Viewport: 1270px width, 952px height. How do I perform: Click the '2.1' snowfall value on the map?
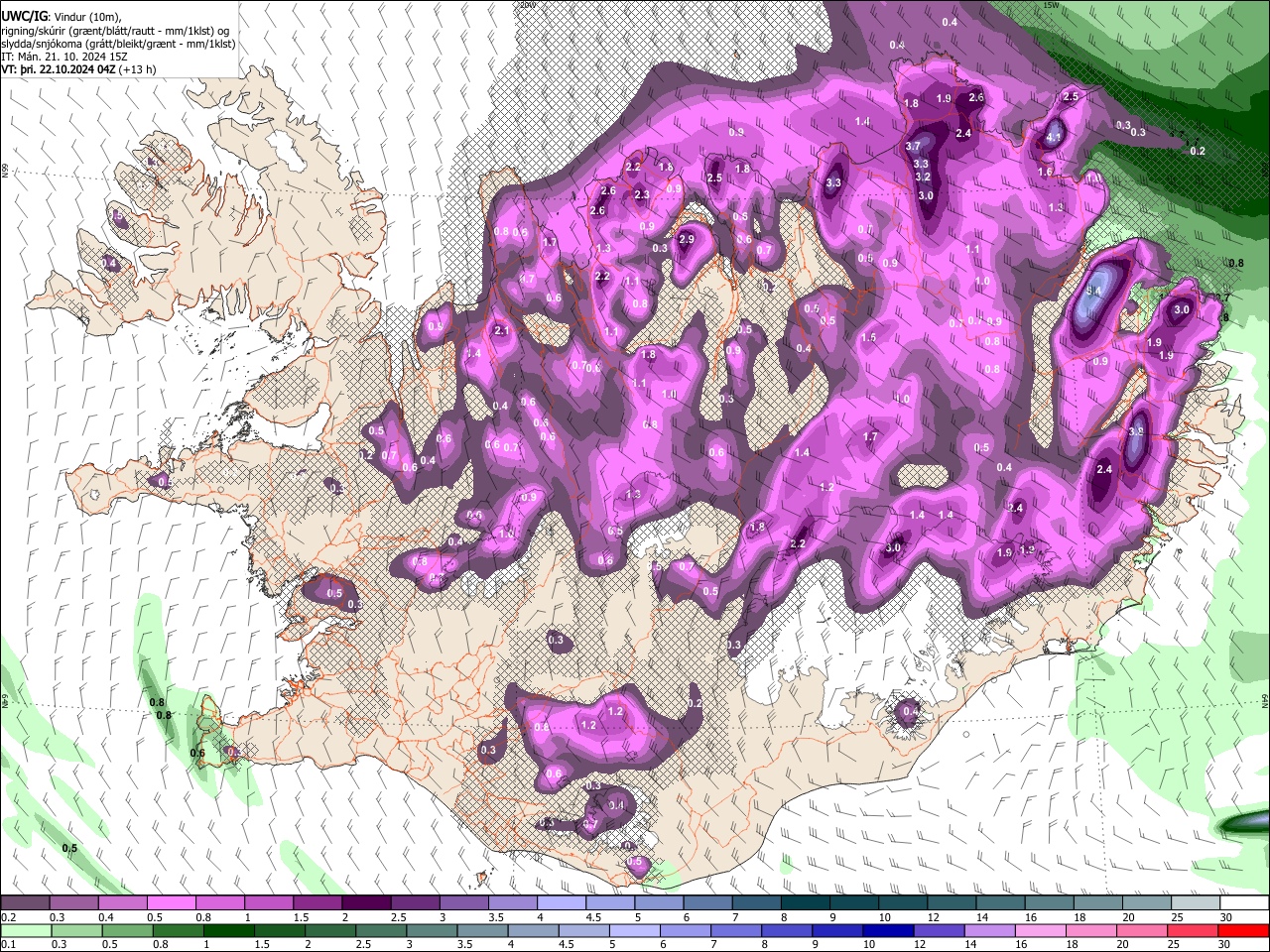pyautogui.click(x=501, y=331)
